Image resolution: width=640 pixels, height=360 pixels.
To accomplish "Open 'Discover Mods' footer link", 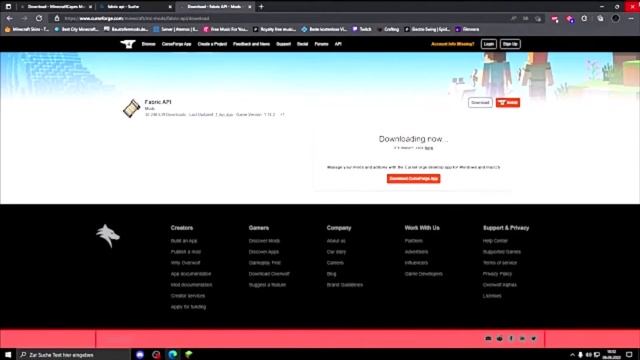I will (264, 241).
